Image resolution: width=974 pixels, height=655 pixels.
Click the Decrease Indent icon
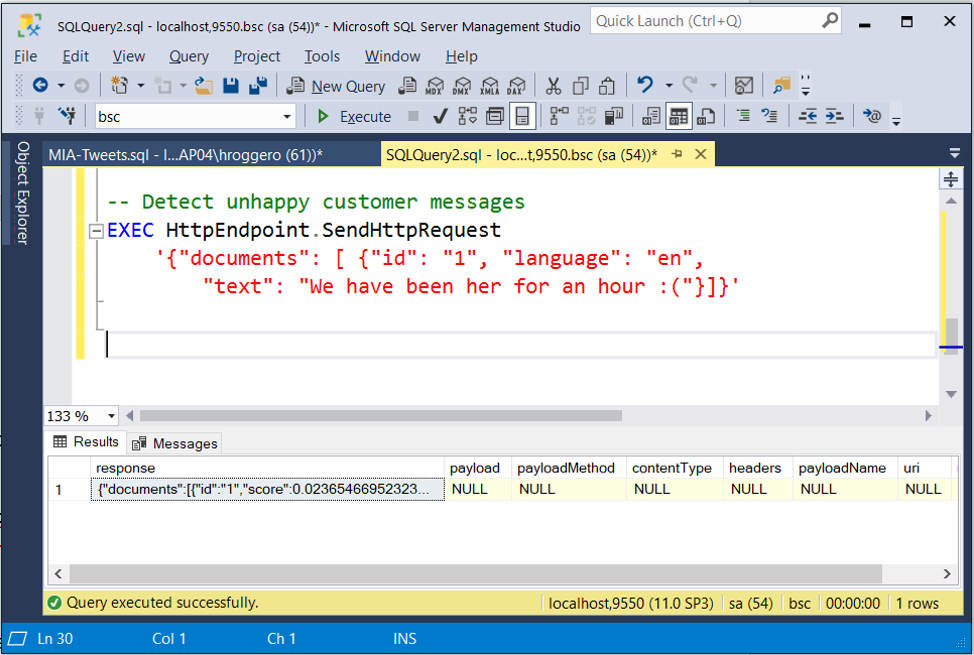[808, 116]
